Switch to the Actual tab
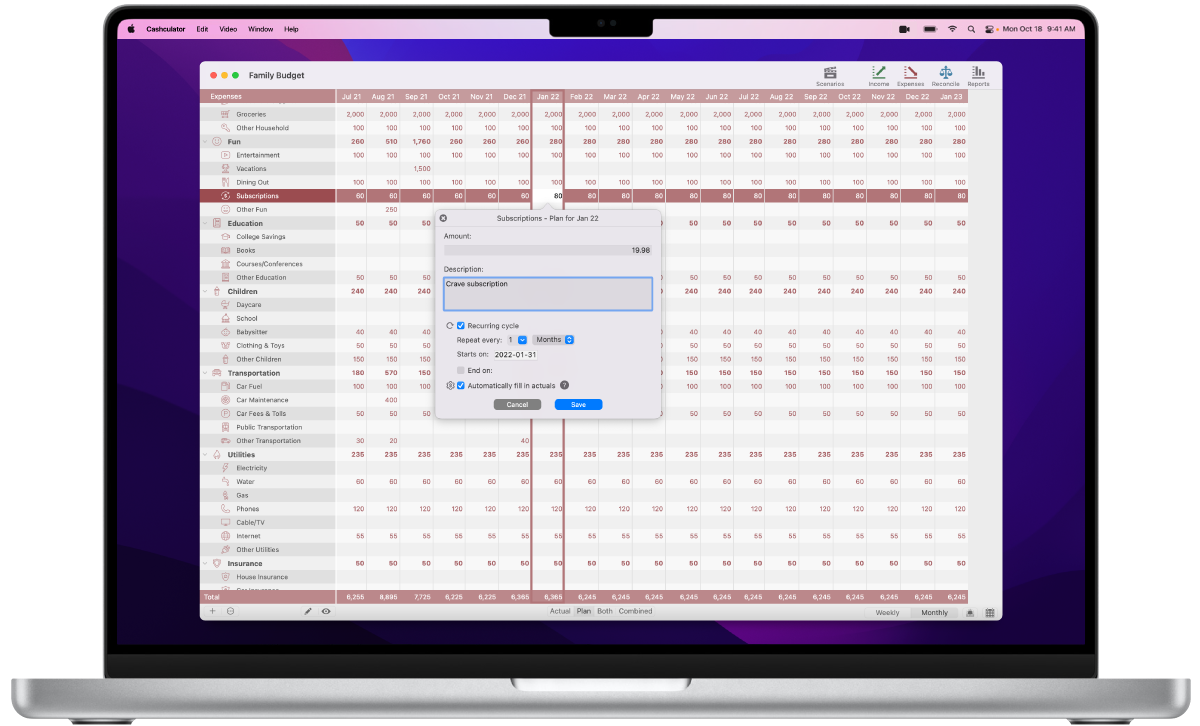 tap(560, 611)
